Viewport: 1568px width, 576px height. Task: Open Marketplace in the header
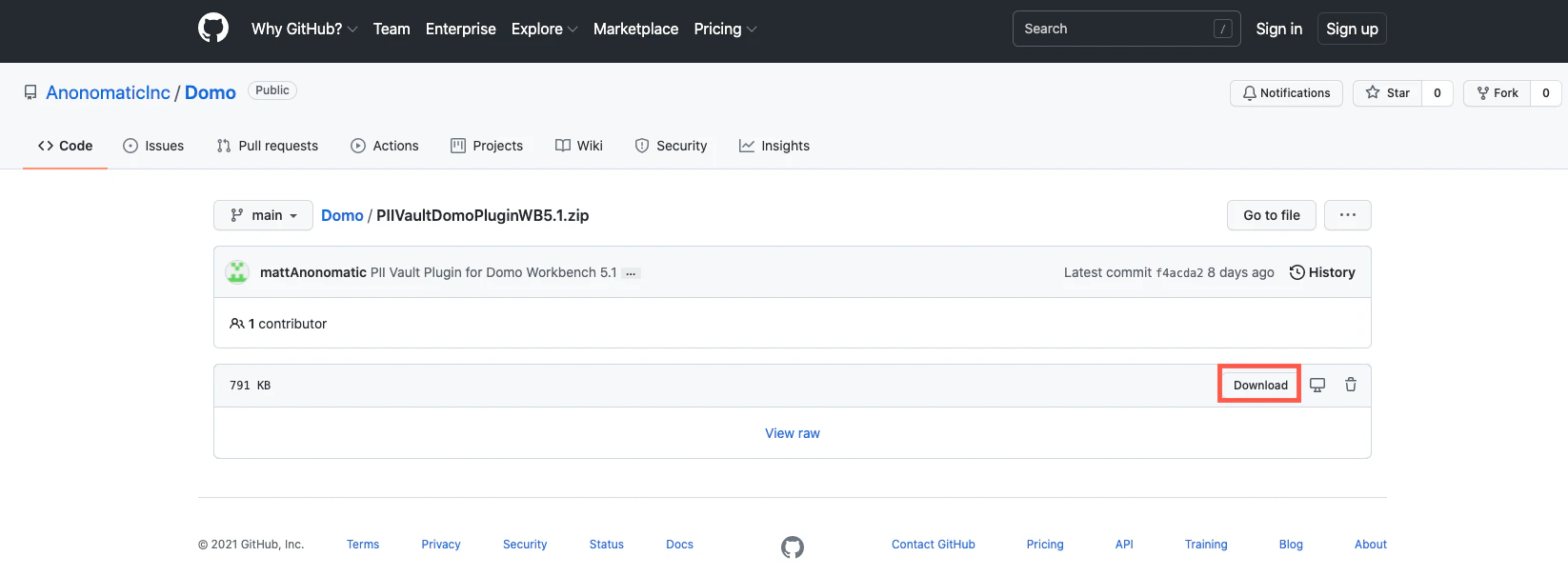click(635, 29)
